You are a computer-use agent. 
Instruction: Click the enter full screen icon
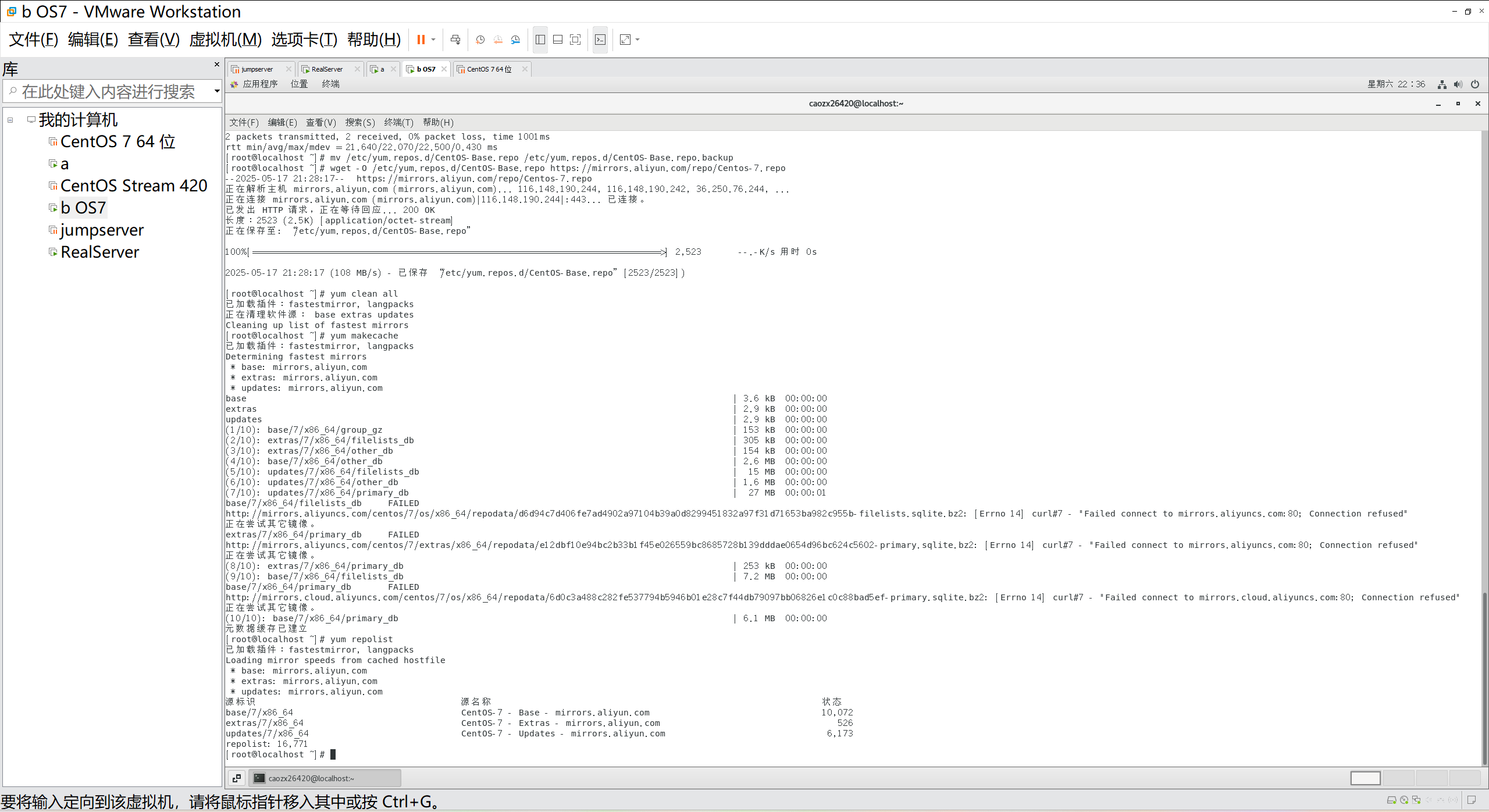coord(575,40)
